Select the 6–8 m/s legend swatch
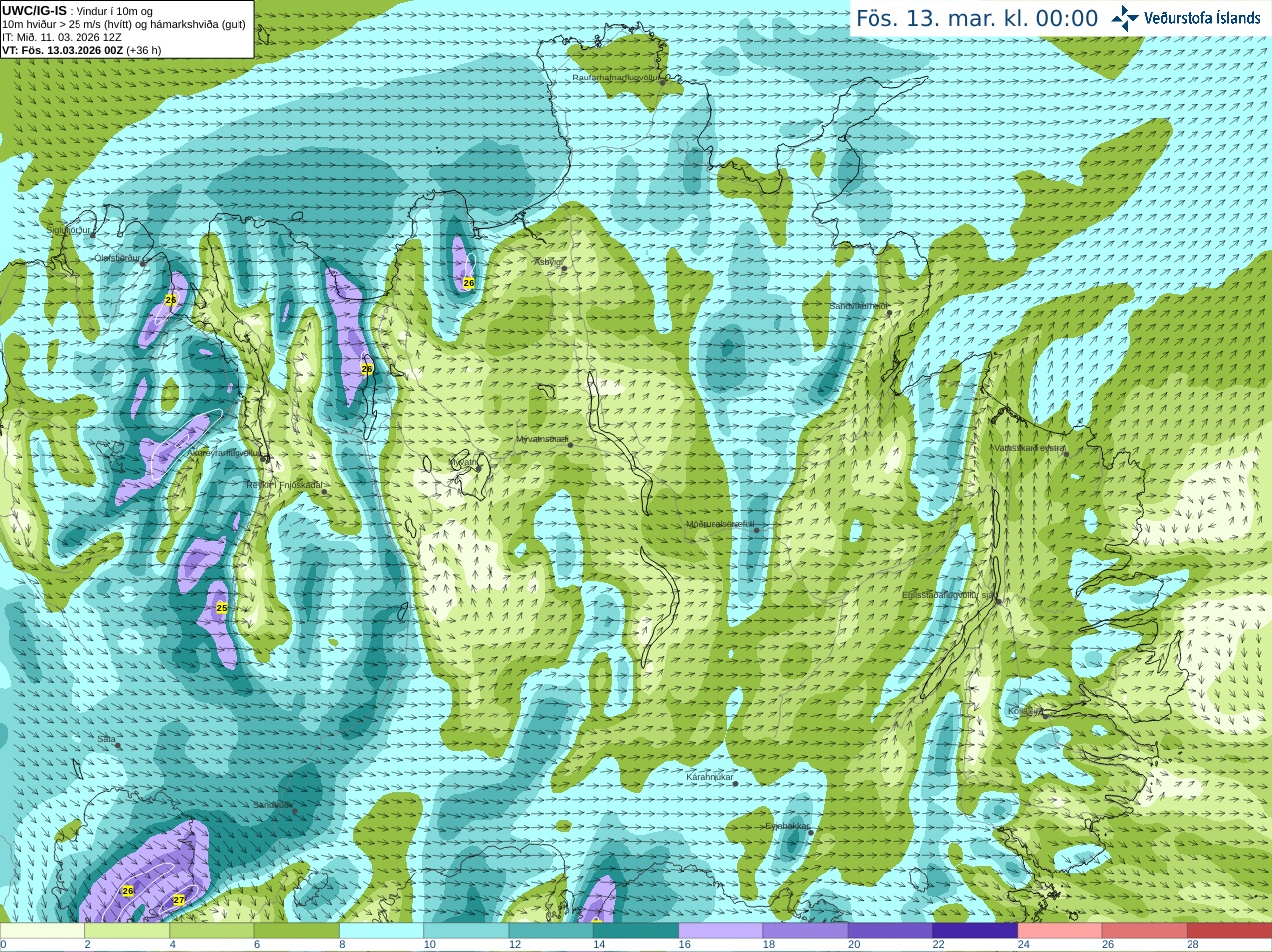This screenshot has width=1272, height=952. 297,931
